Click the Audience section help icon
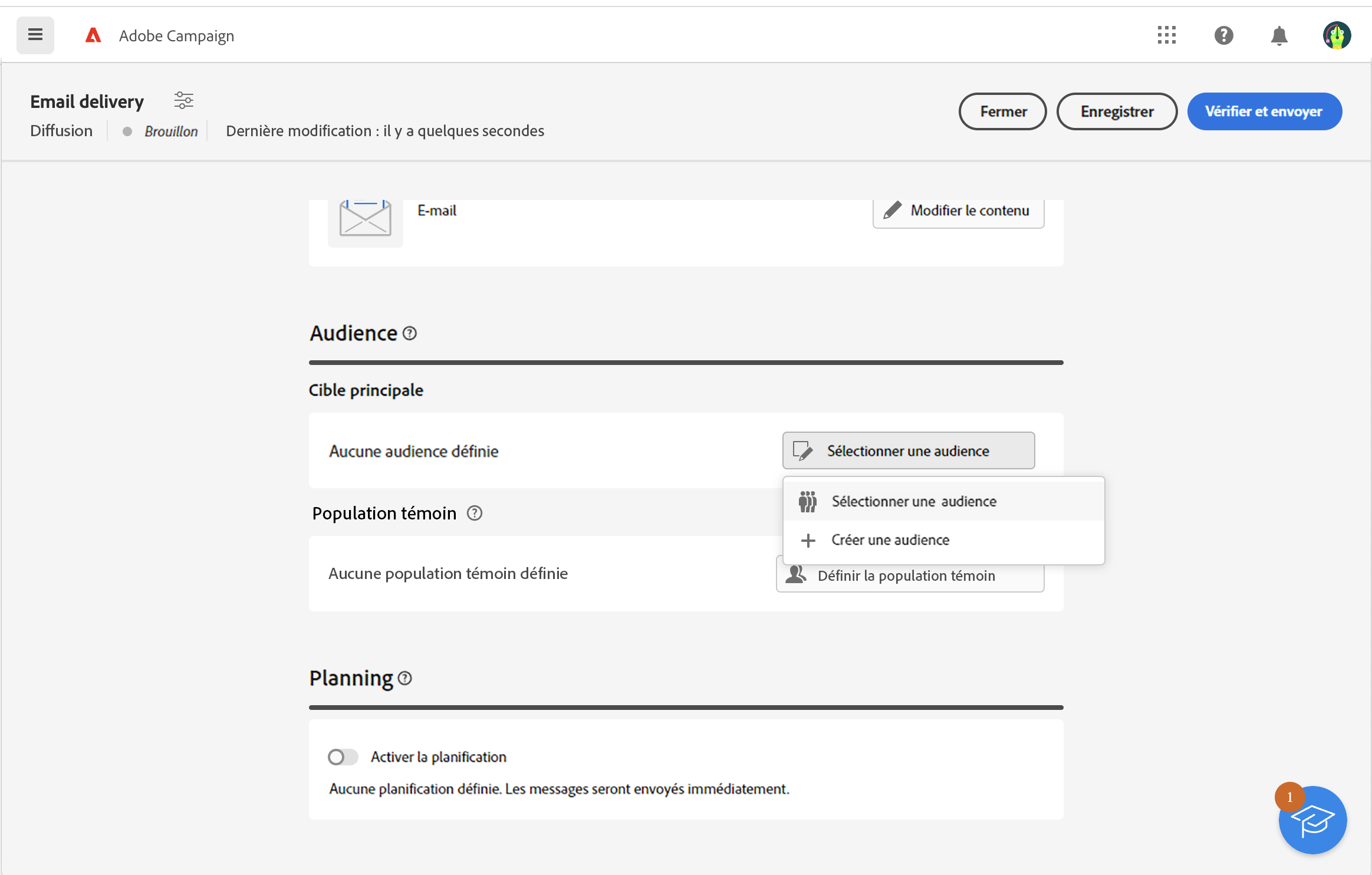The width and height of the screenshot is (1372, 875). [410, 334]
